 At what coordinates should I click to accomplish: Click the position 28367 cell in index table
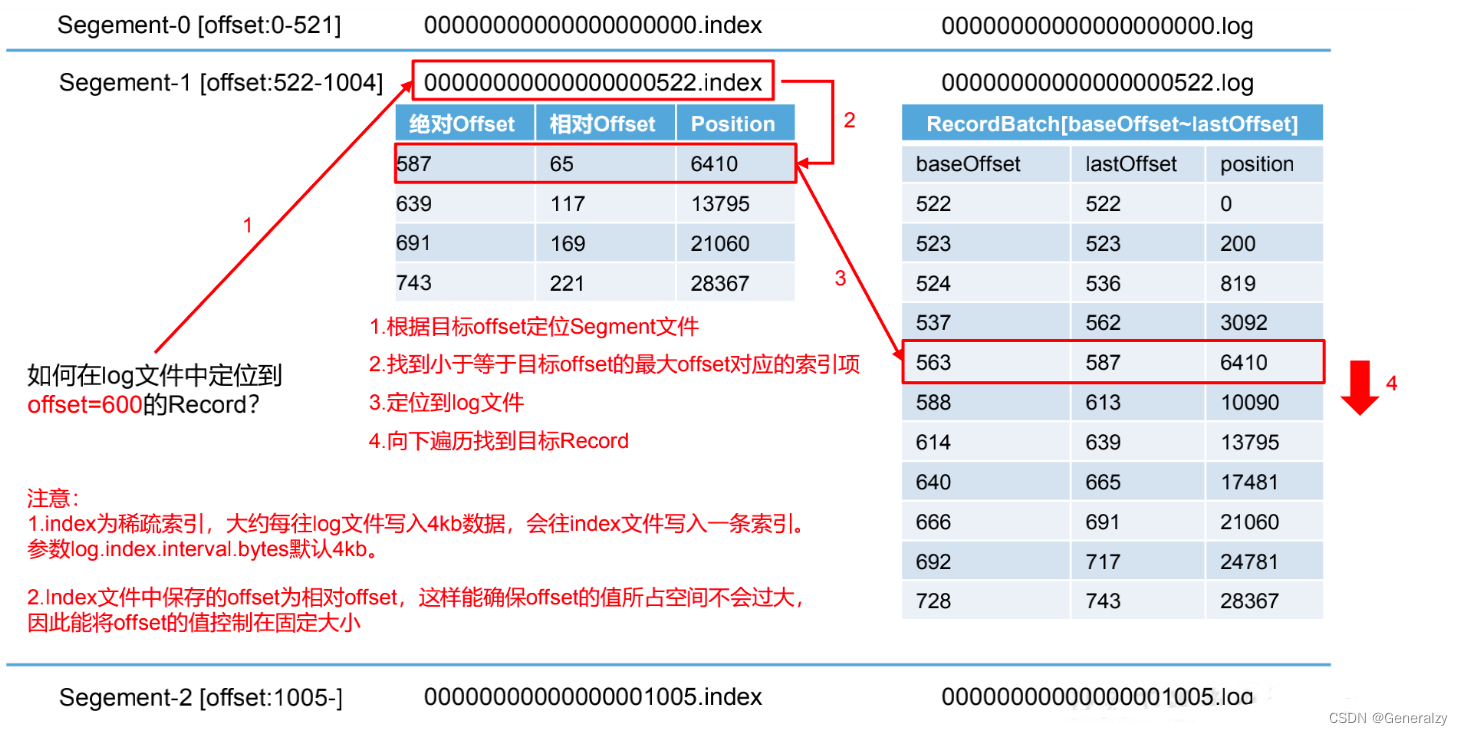tap(720, 283)
